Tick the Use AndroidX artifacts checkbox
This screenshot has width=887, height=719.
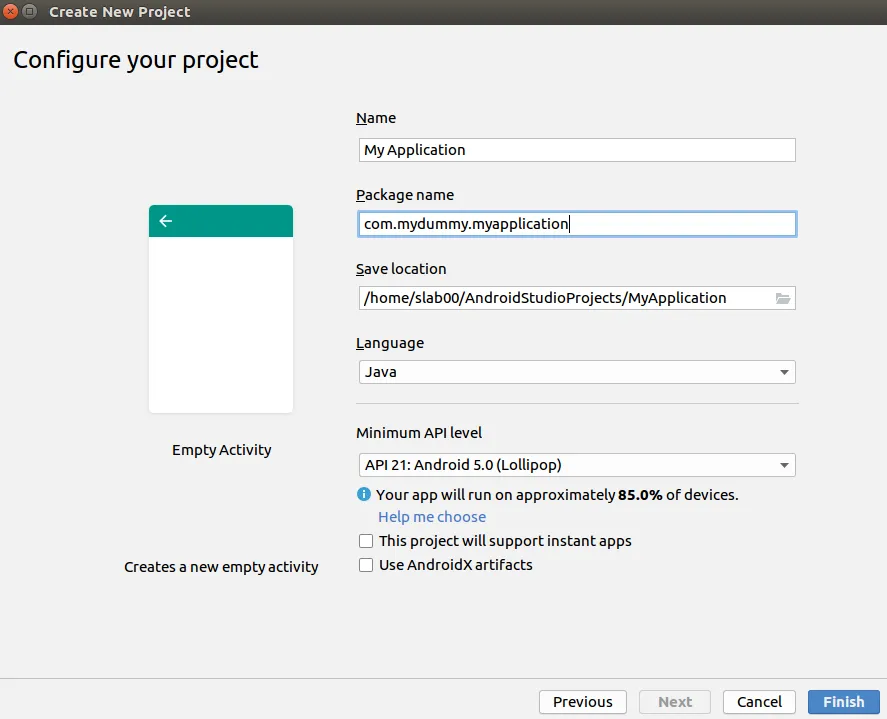pos(366,565)
